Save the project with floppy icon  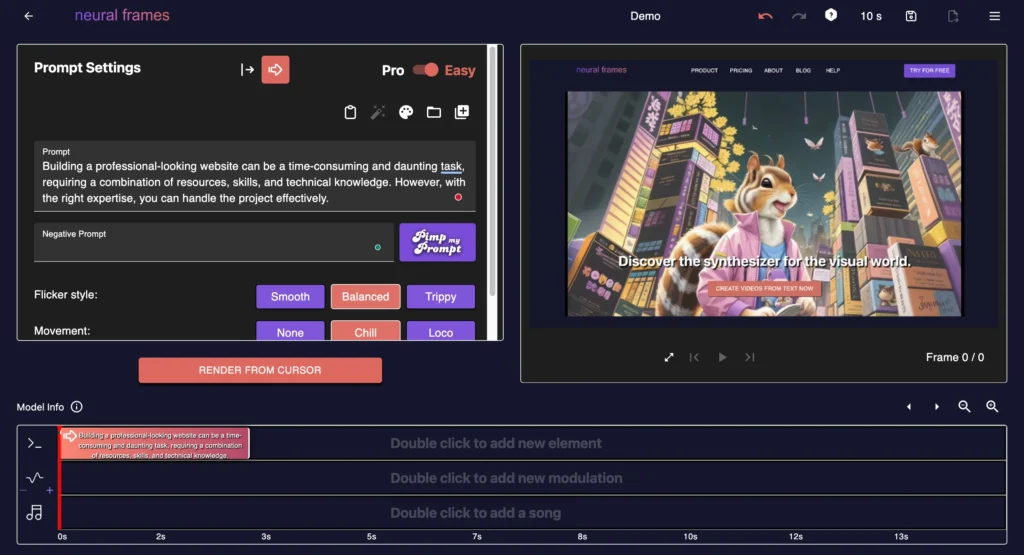911,16
